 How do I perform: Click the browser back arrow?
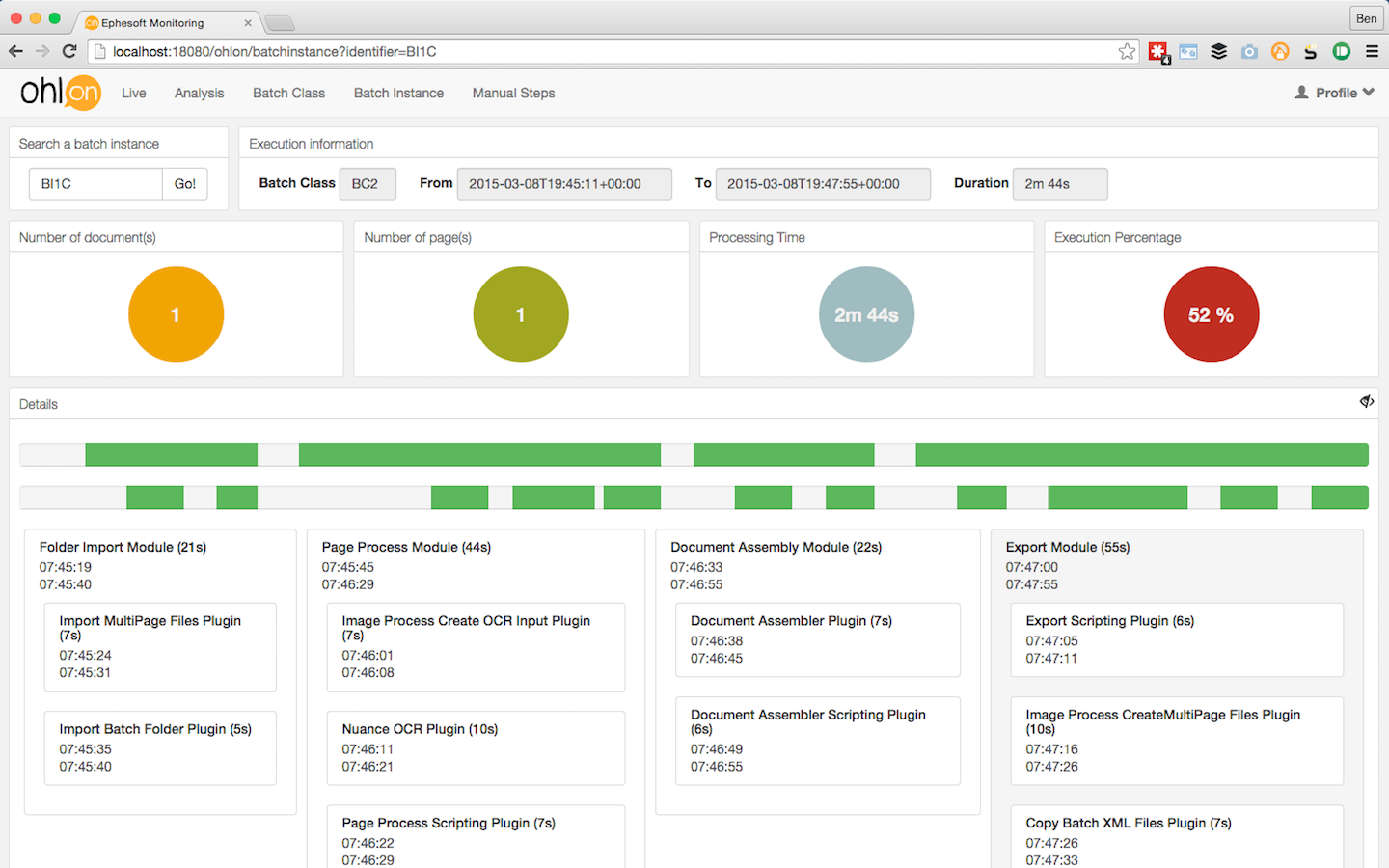(x=16, y=51)
